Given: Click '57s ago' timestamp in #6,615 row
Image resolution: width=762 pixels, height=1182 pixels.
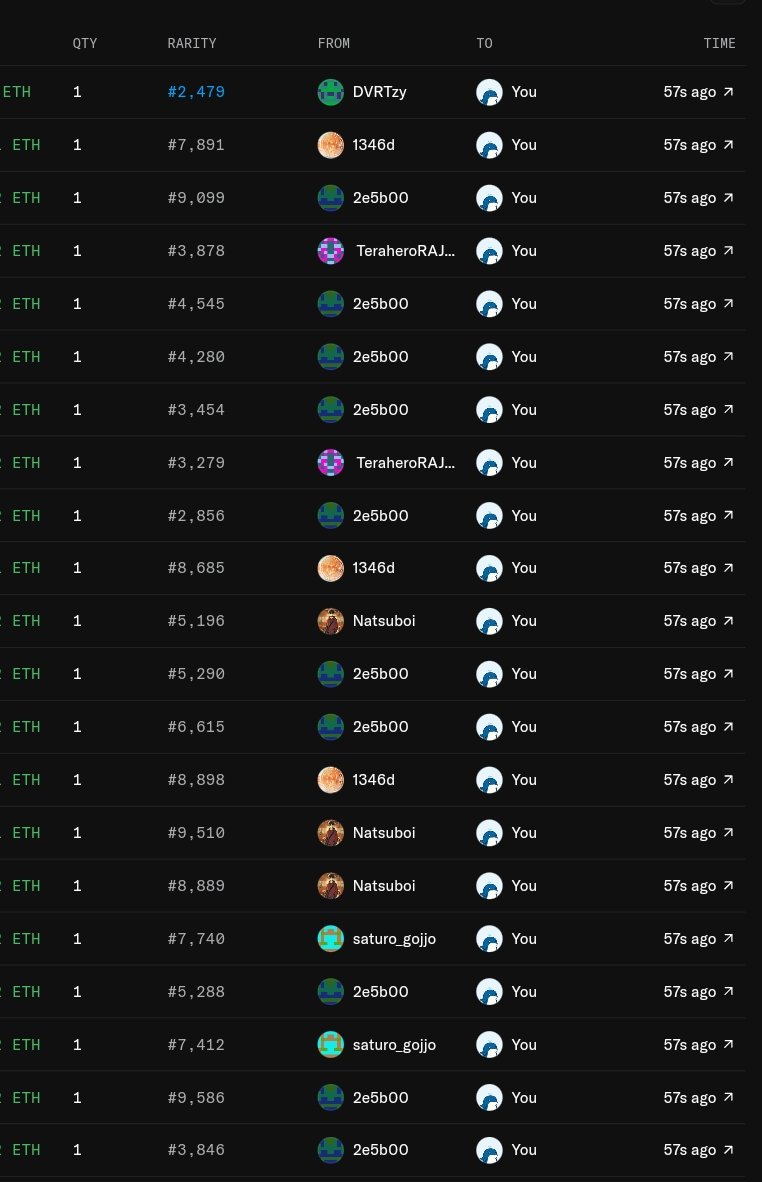Looking at the screenshot, I should (690, 727).
